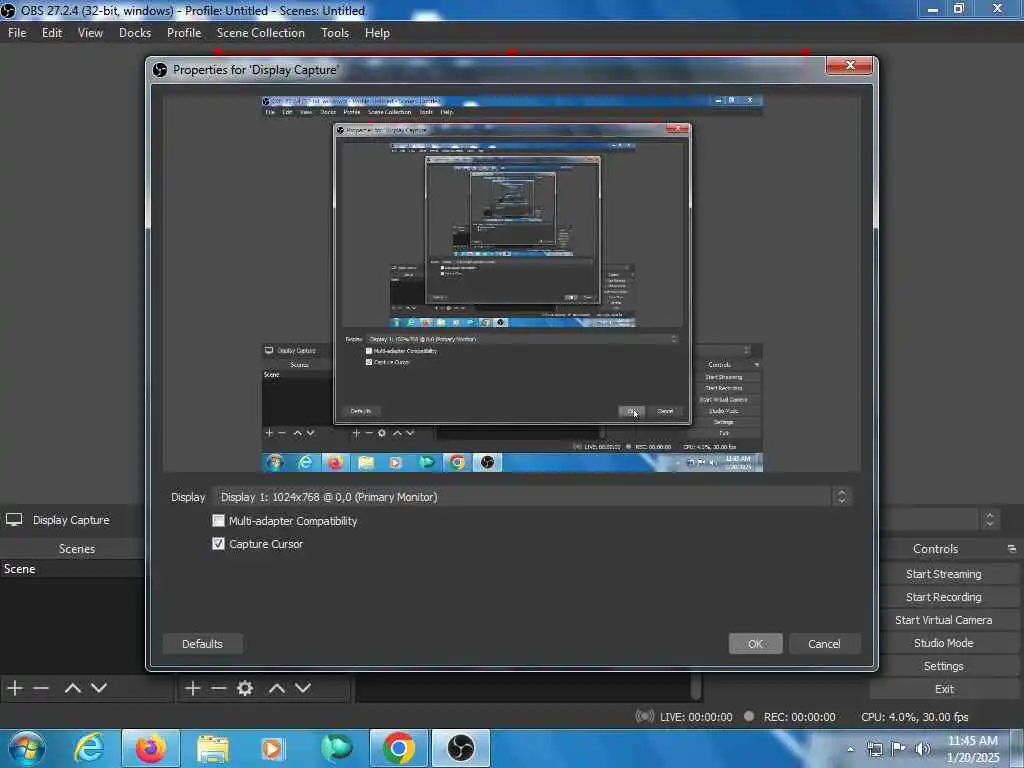1024x768 pixels.
Task: Click the Controls dock title
Action: click(935, 549)
